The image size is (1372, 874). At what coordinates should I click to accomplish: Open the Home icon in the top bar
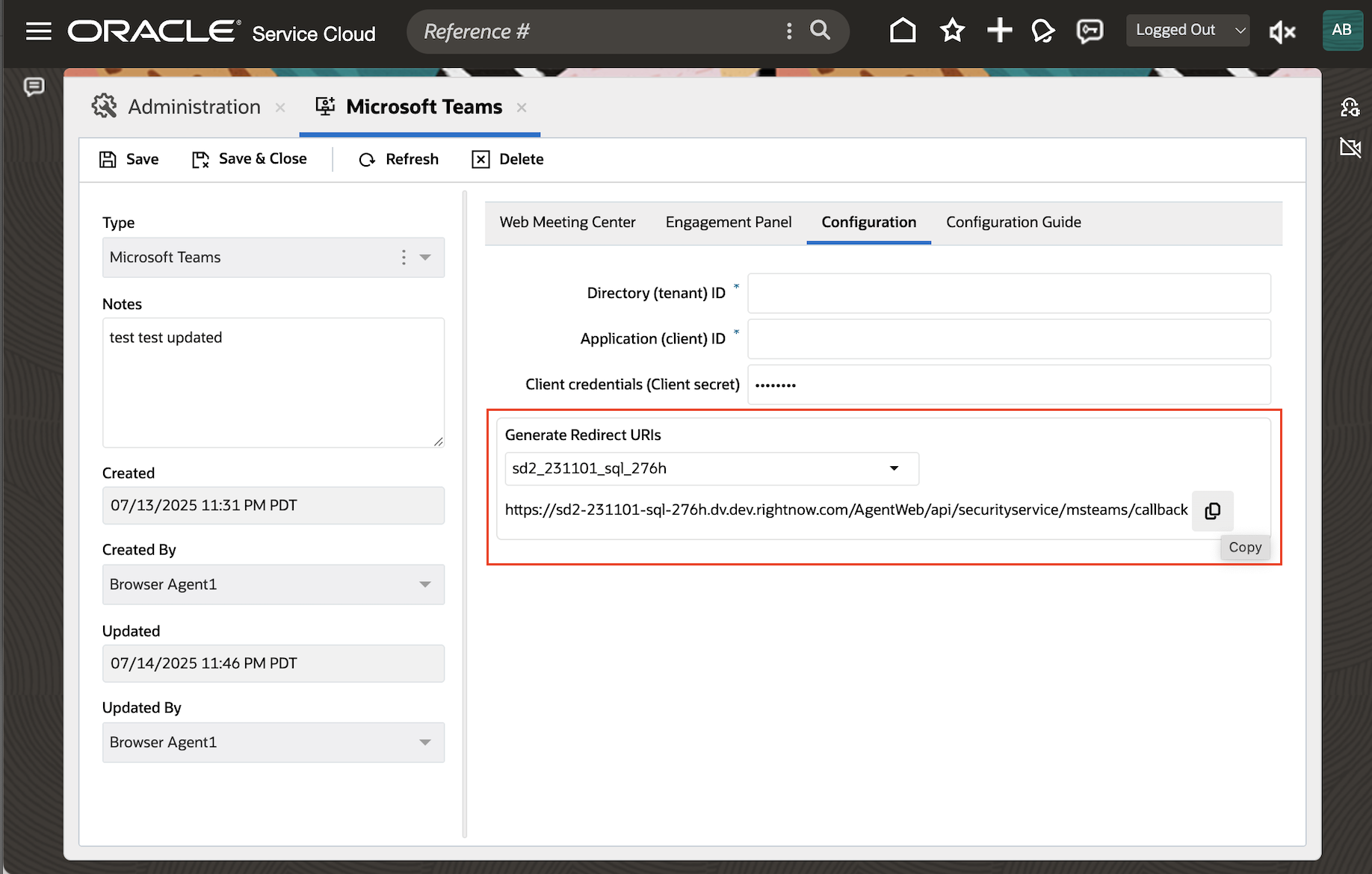click(x=903, y=30)
